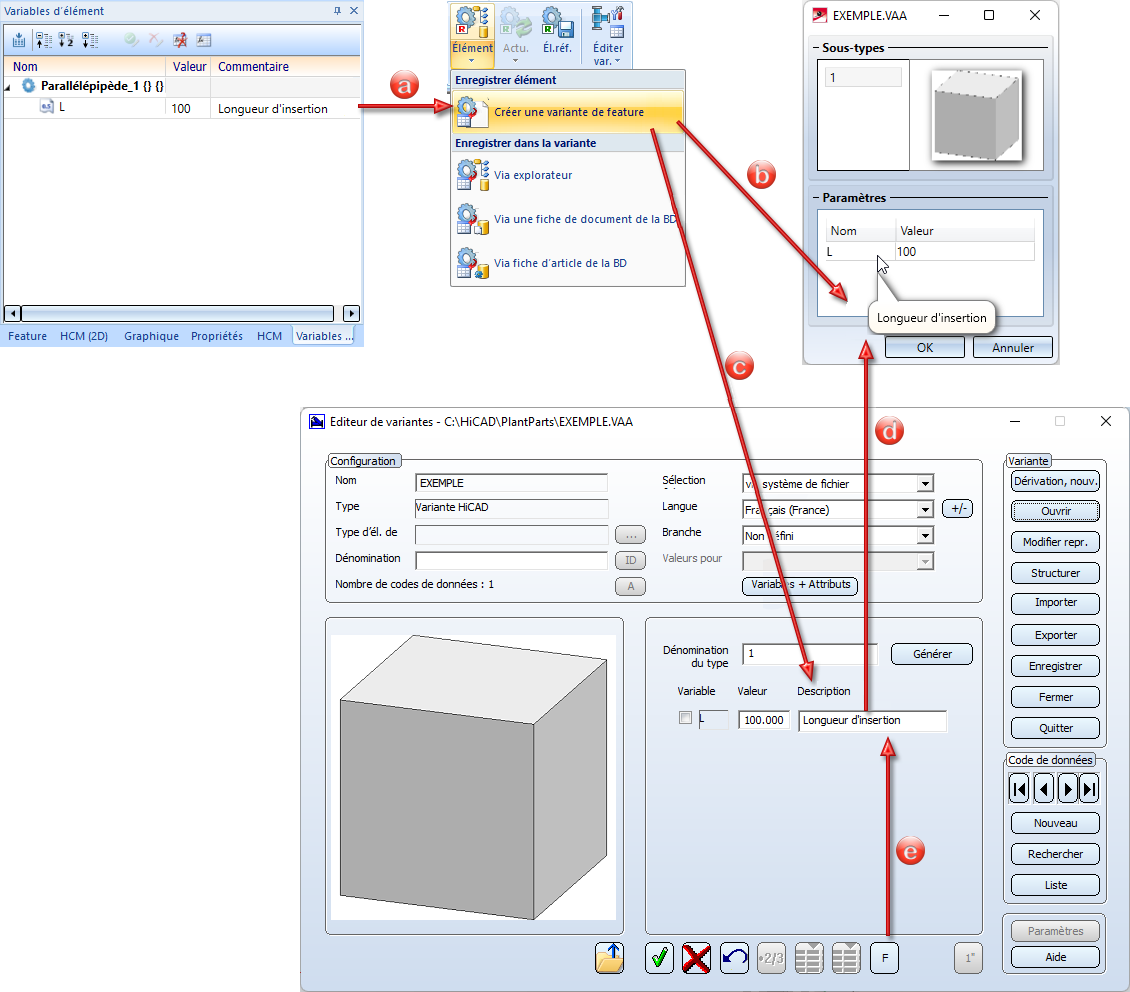Viewport: 1130px width, 992px height.
Task: Click the Actu. update ribbon icon
Action: click(515, 22)
